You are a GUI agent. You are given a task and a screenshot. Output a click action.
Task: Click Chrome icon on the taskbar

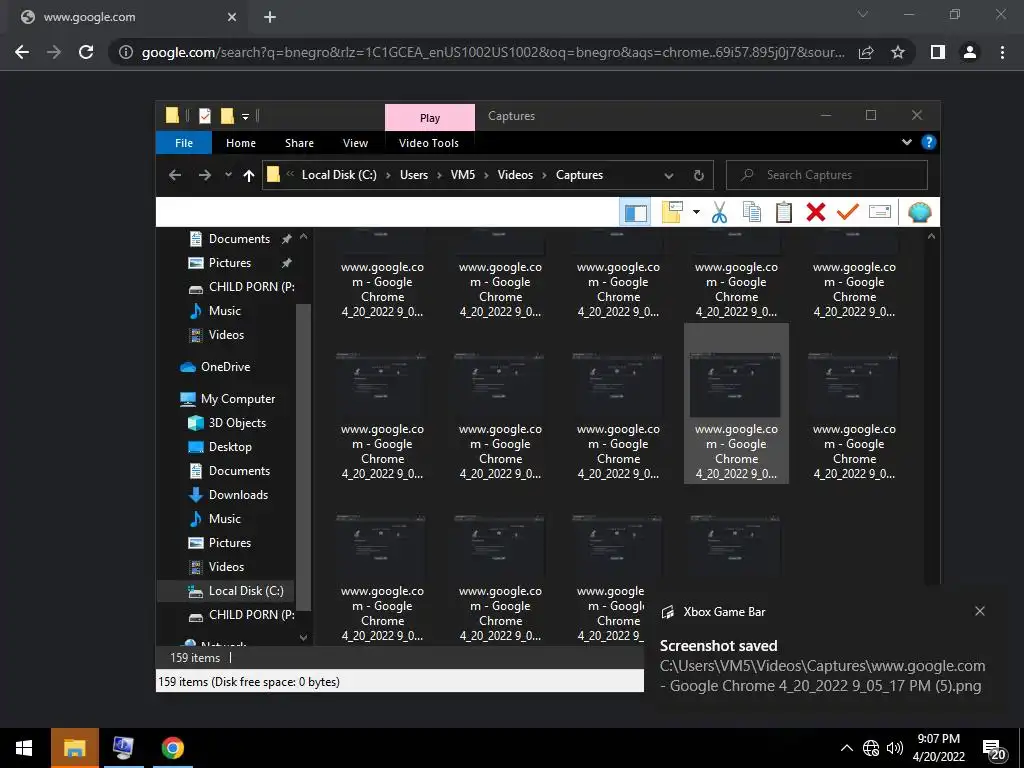click(x=172, y=748)
